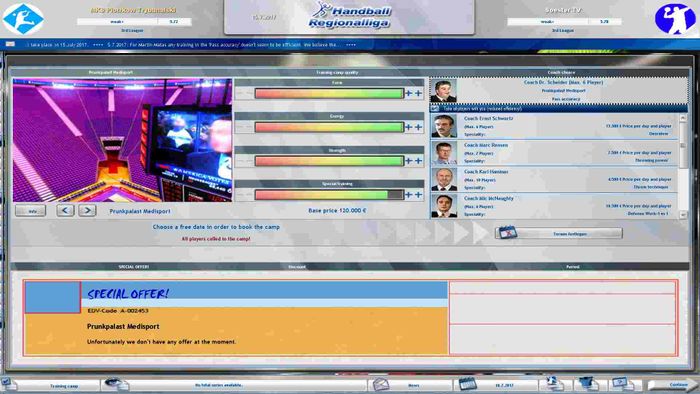Click the coach list scrollbar down arrow
This screenshot has height=394, width=700.
683,215
